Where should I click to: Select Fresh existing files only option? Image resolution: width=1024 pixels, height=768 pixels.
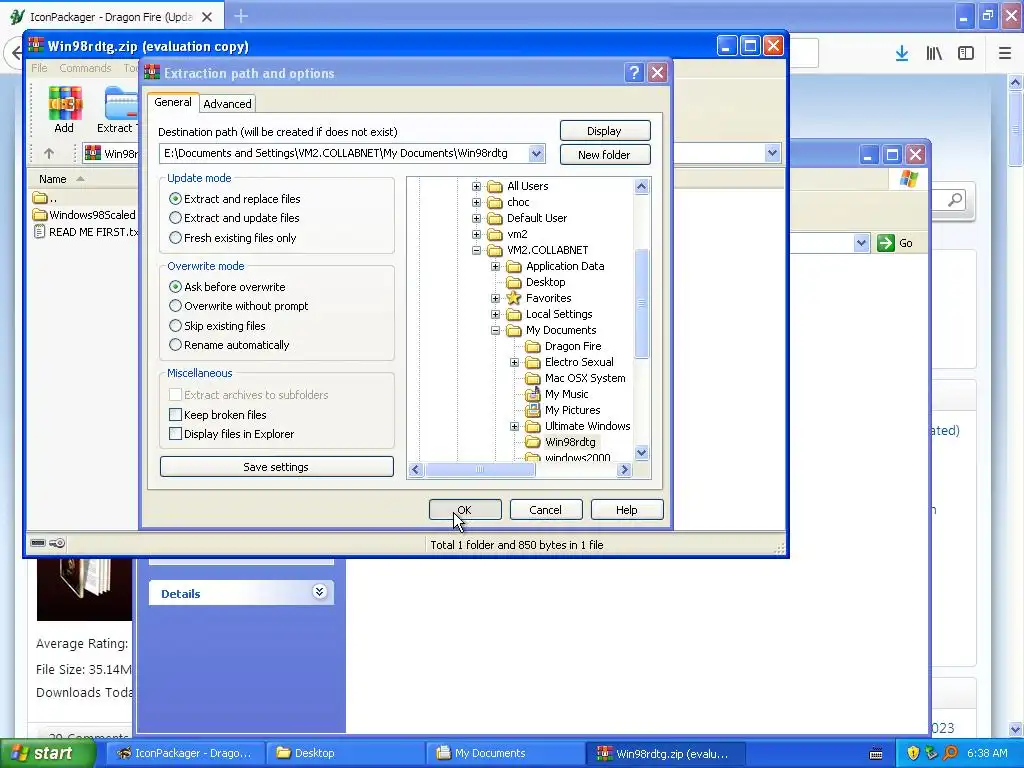coord(232,238)
